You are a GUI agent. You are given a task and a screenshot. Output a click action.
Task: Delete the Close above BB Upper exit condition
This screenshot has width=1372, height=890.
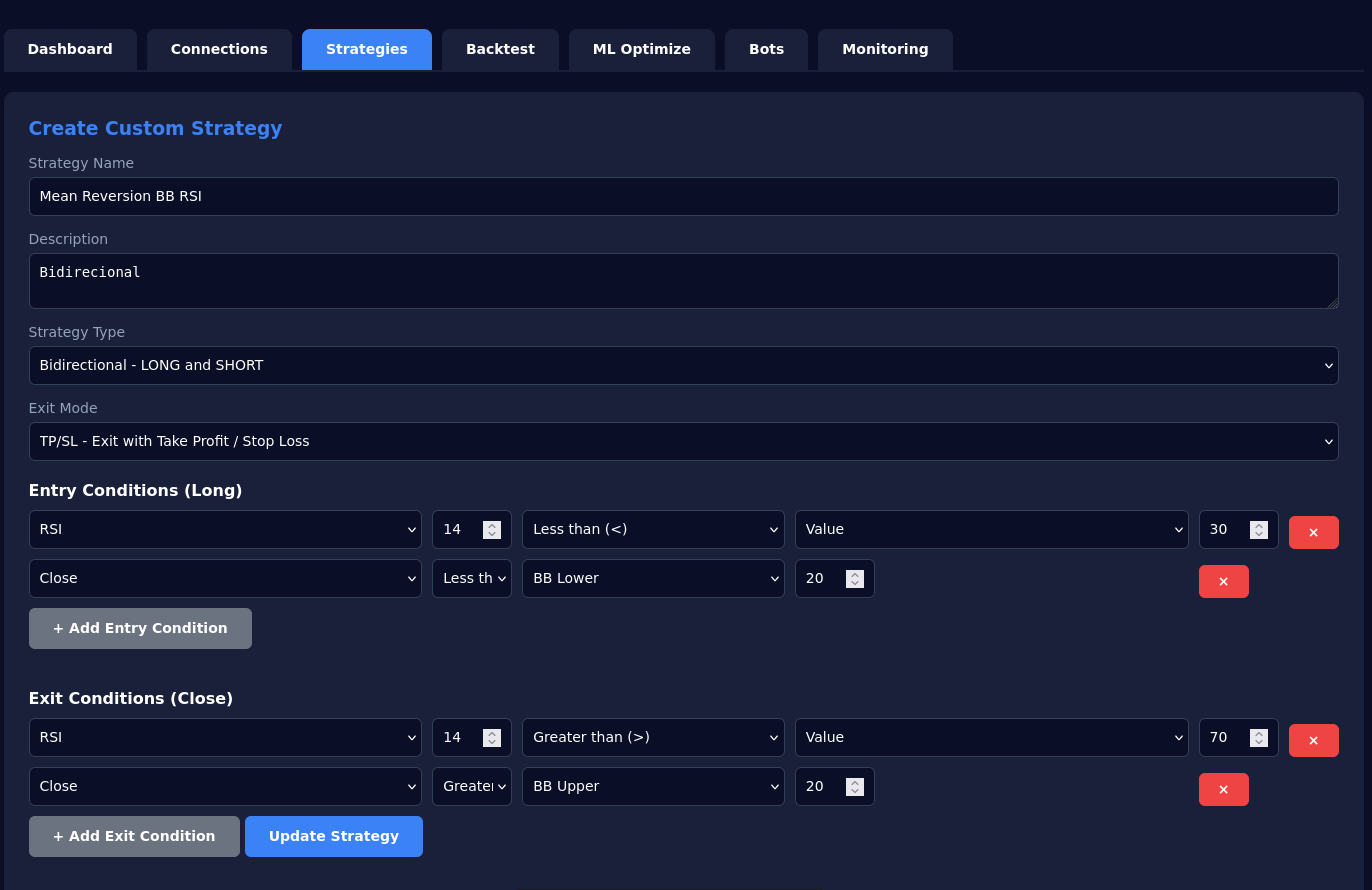coord(1223,789)
